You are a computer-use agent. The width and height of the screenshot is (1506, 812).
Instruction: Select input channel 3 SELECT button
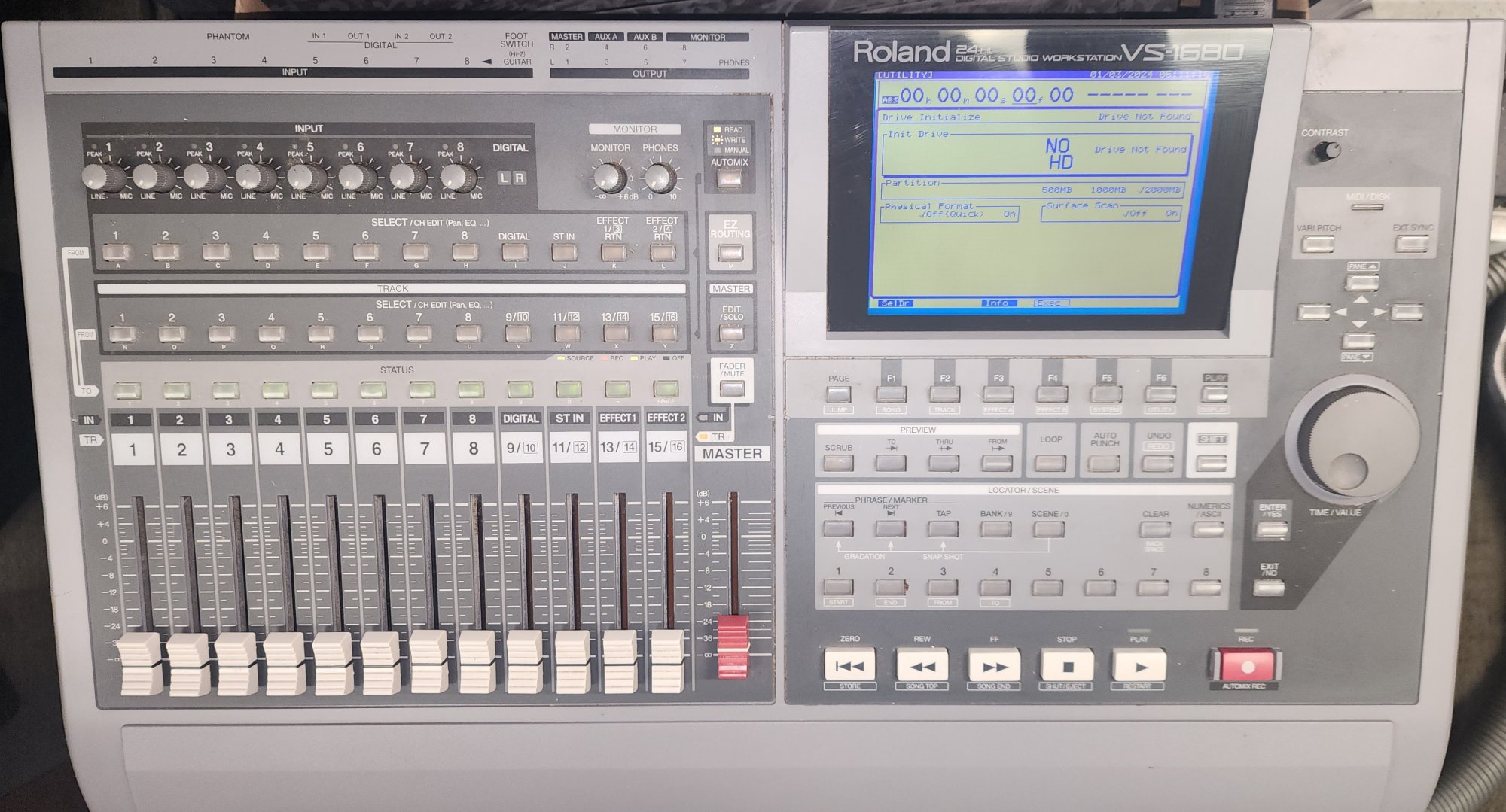coord(215,252)
